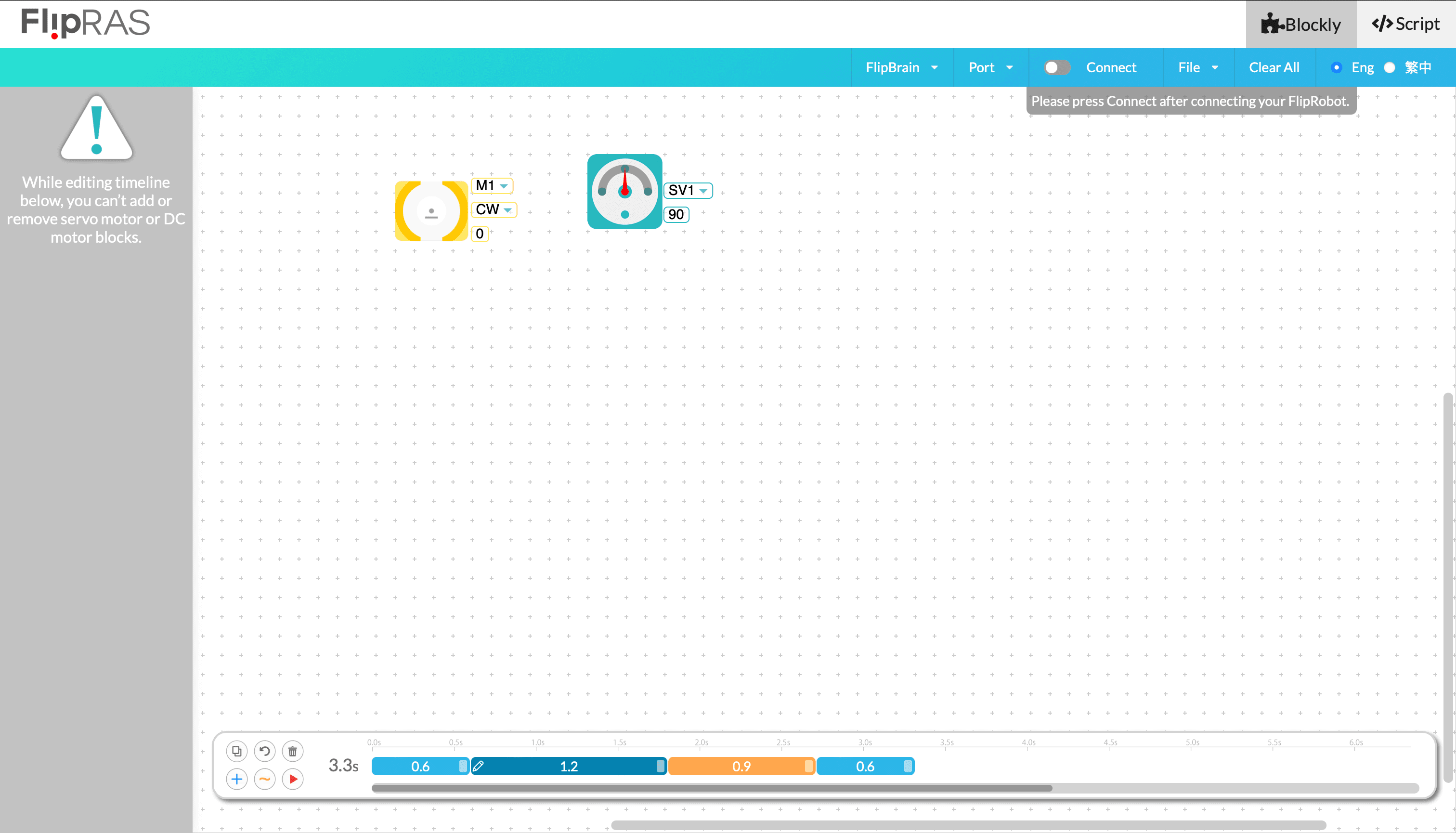This screenshot has height=833, width=1456.
Task: Open the M1 motor port dropdown
Action: tap(492, 185)
